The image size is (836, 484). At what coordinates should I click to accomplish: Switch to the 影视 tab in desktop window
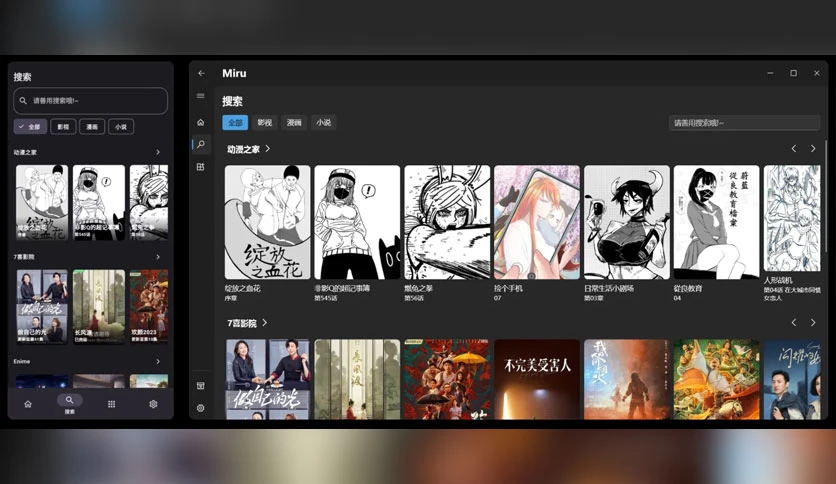coord(264,123)
